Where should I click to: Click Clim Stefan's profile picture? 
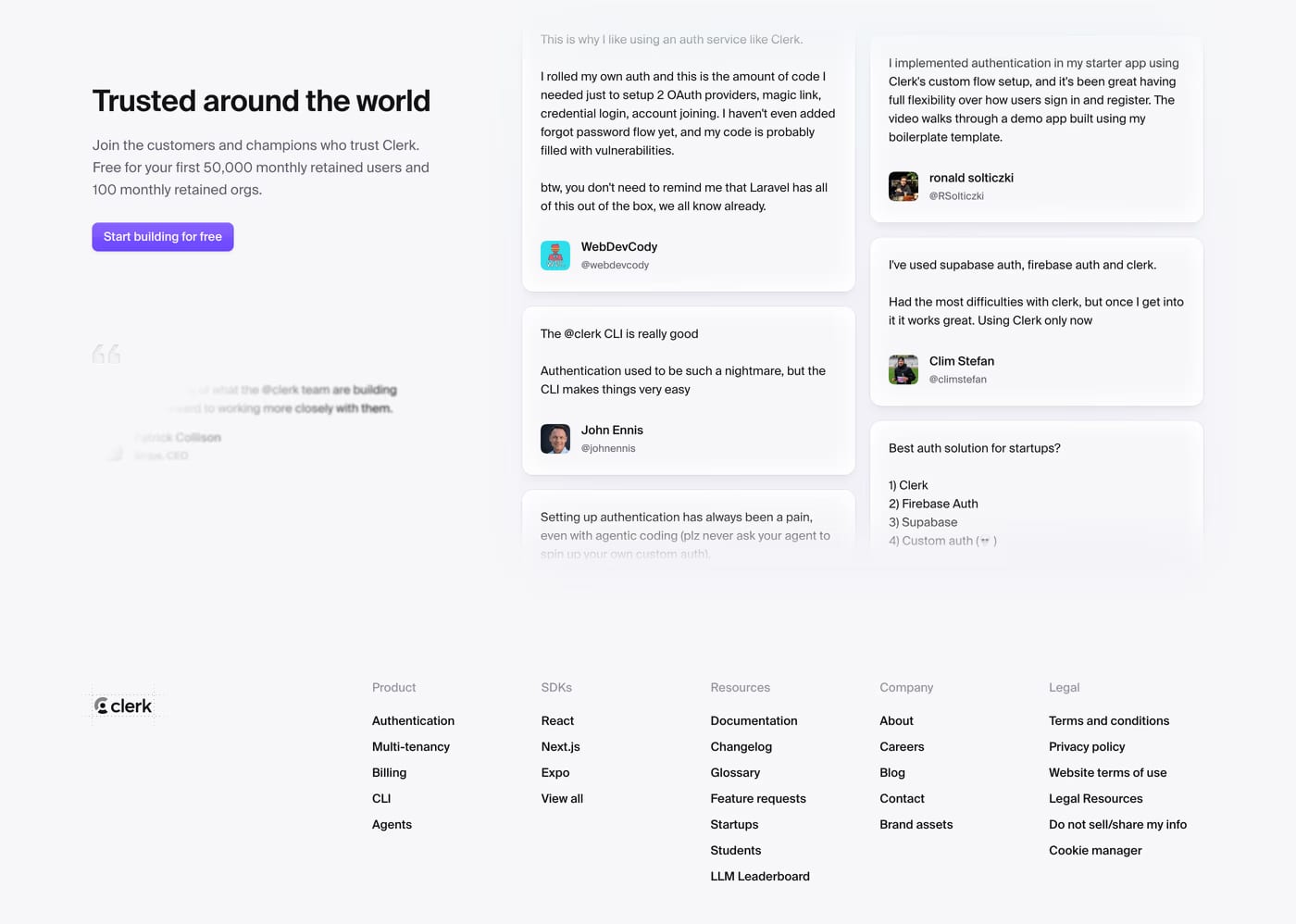[x=903, y=369]
